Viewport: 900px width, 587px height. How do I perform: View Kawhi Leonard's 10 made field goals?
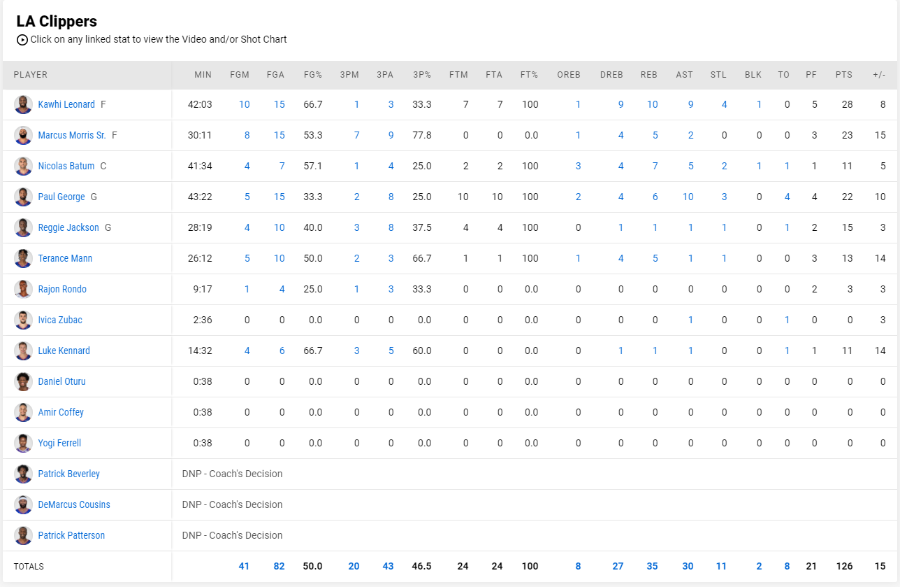[245, 104]
